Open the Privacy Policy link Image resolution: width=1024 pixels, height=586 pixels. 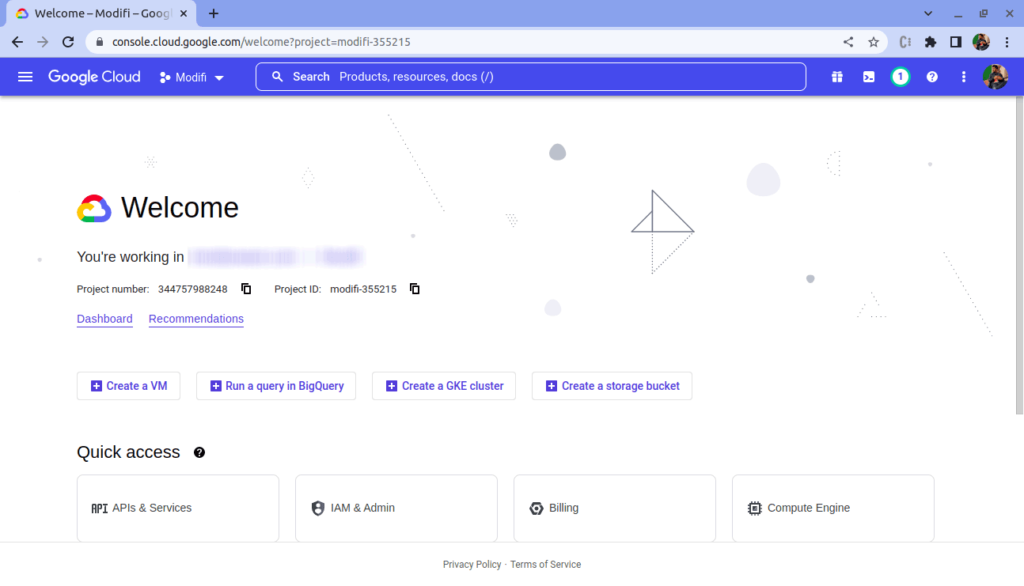point(472,564)
